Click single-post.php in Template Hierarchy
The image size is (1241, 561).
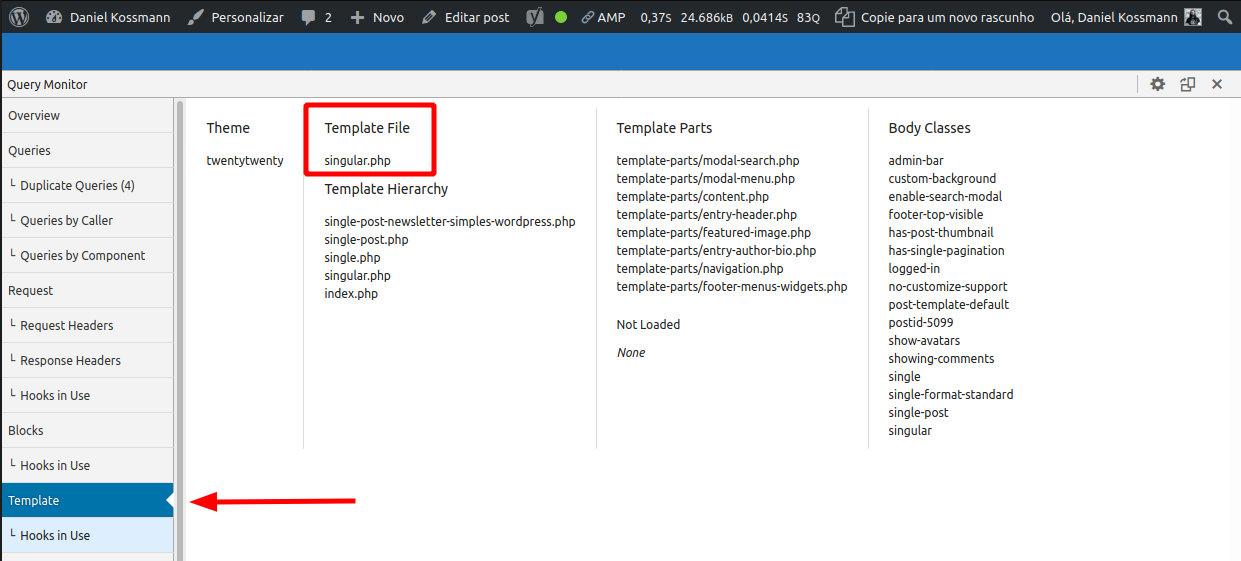366,240
